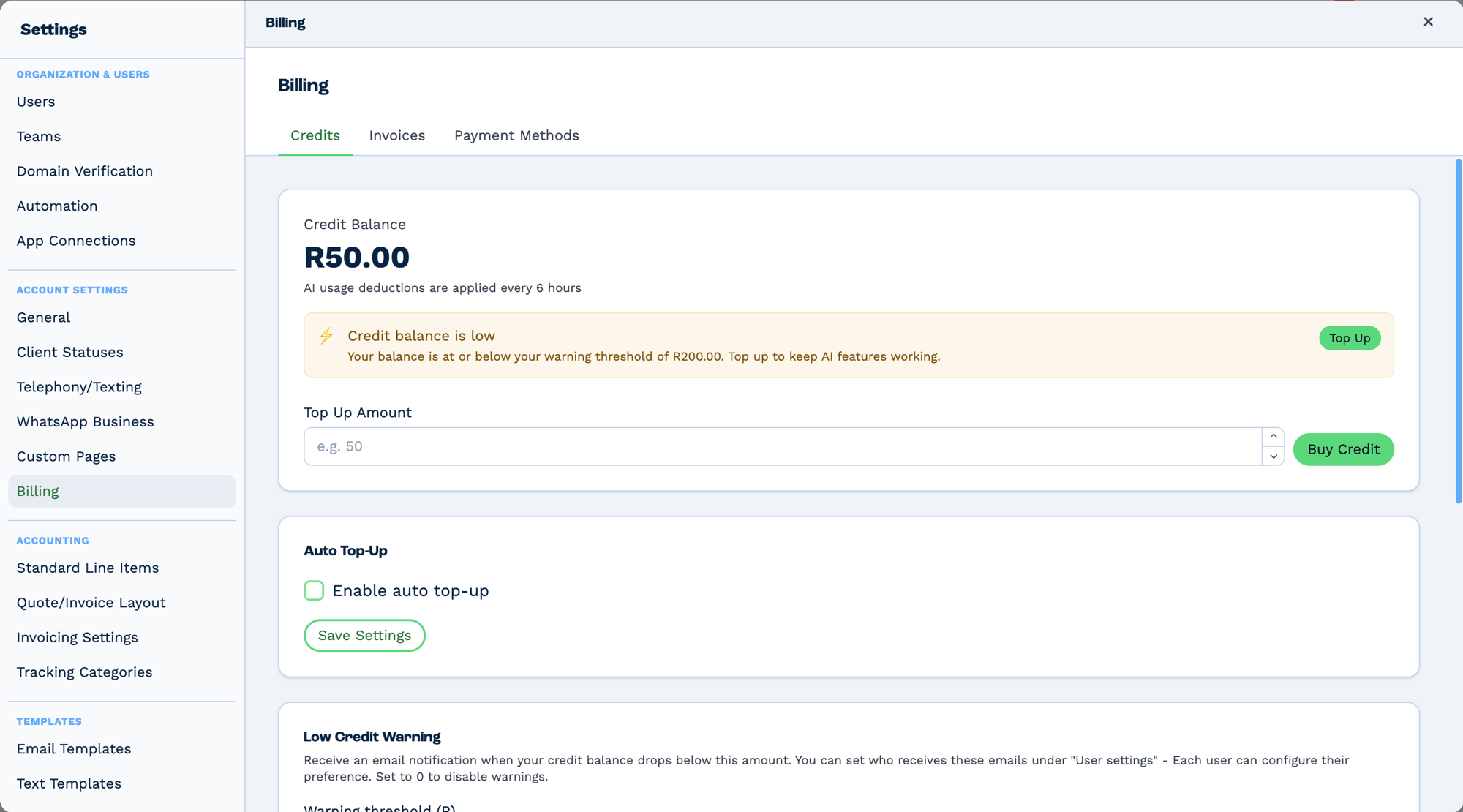Close the Billing settings dialog
Viewport: 1463px width, 812px height.
tap(1428, 22)
